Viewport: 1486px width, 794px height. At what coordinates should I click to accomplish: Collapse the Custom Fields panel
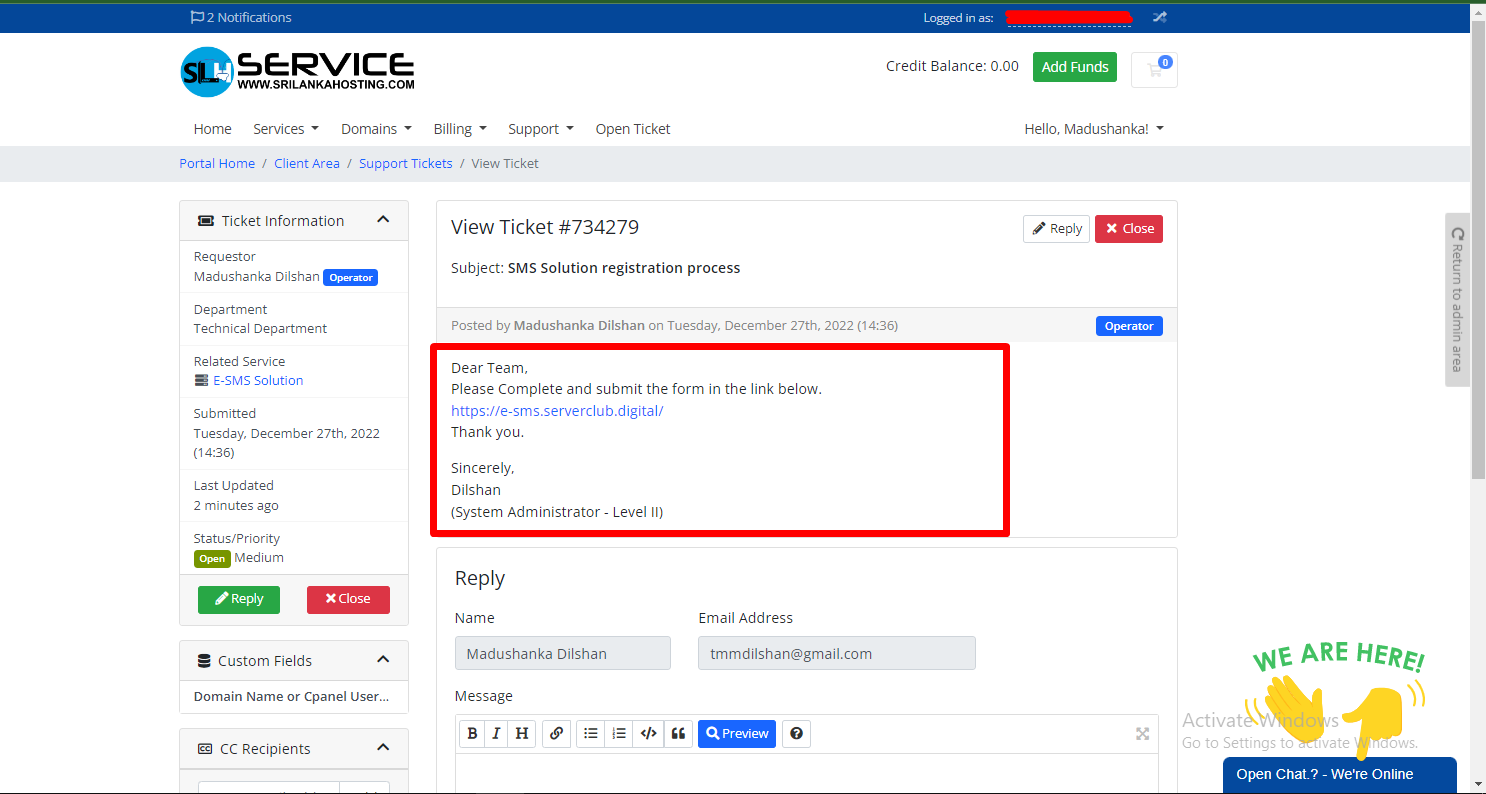383,660
